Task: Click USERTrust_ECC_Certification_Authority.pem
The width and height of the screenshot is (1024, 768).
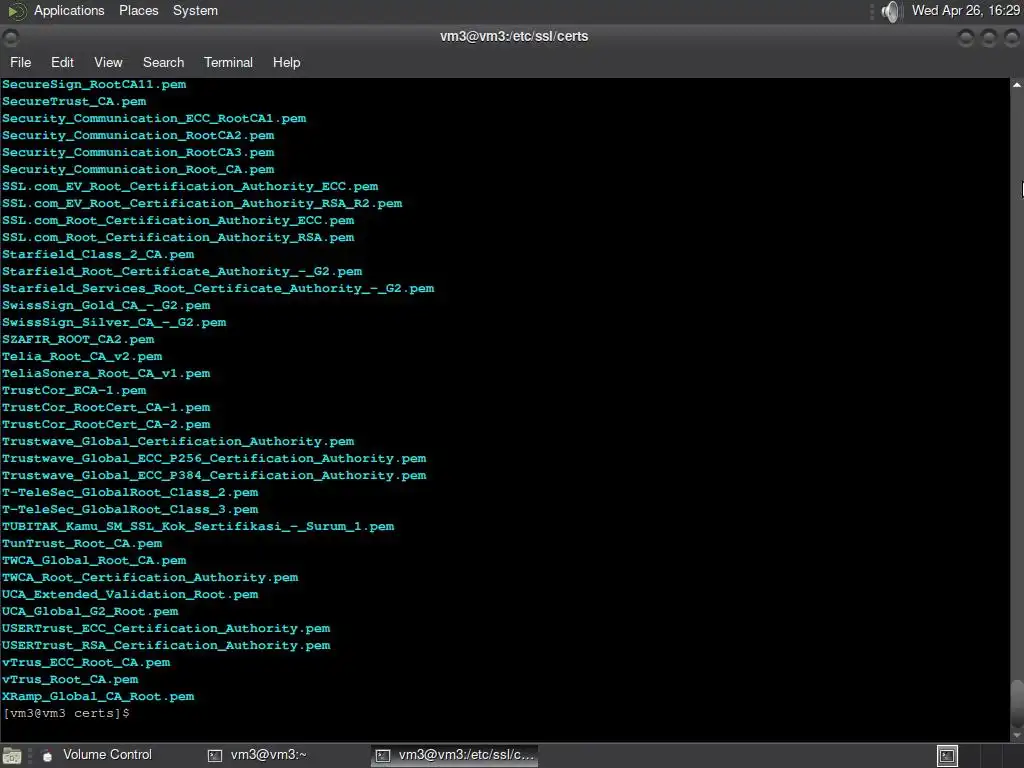Action: click(166, 628)
